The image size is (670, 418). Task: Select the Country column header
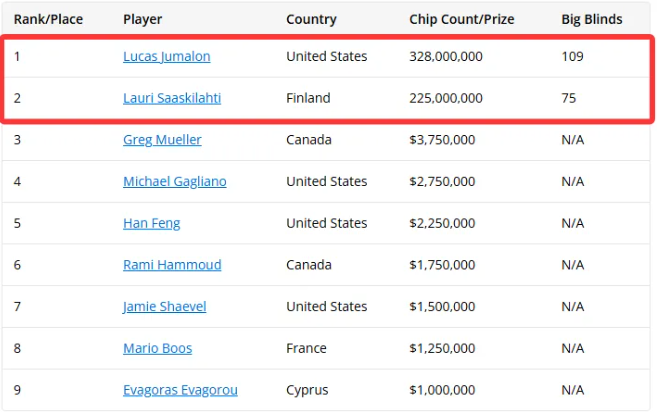click(x=311, y=19)
